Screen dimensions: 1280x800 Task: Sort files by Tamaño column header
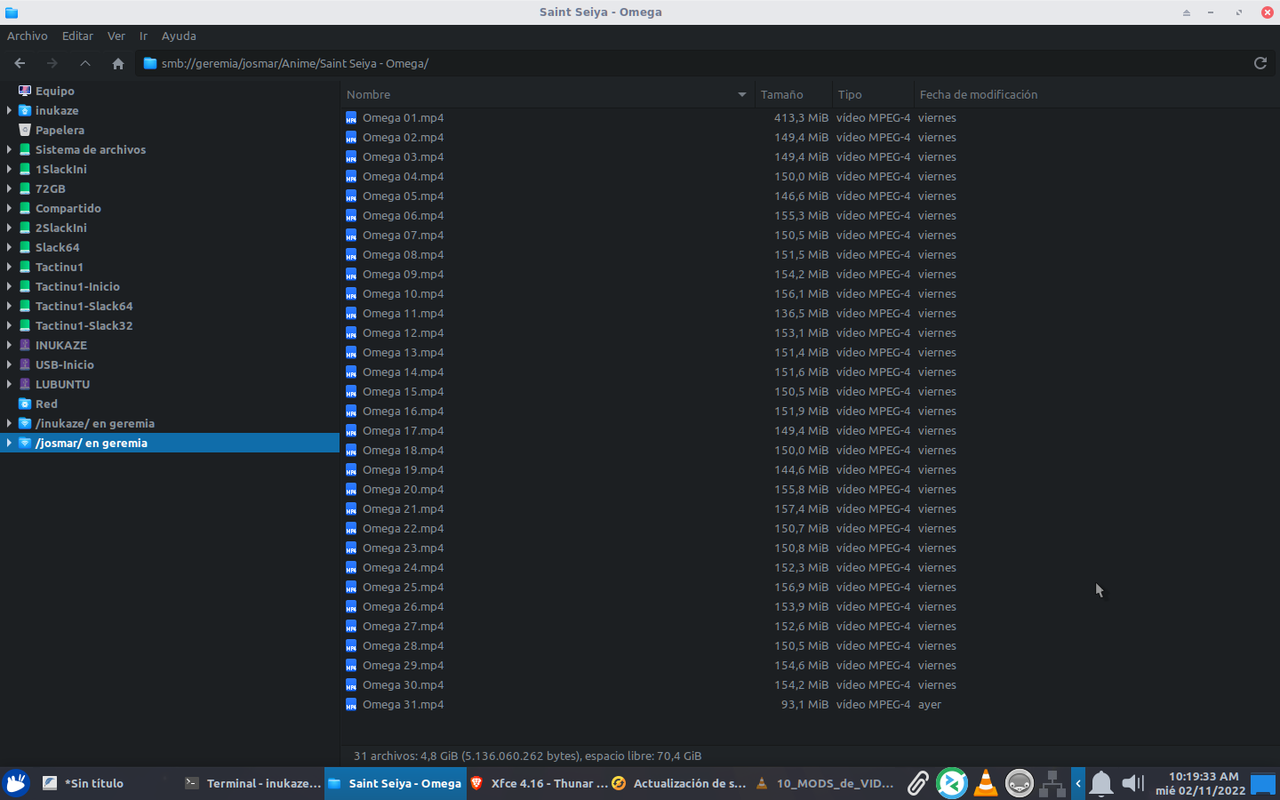(793, 95)
